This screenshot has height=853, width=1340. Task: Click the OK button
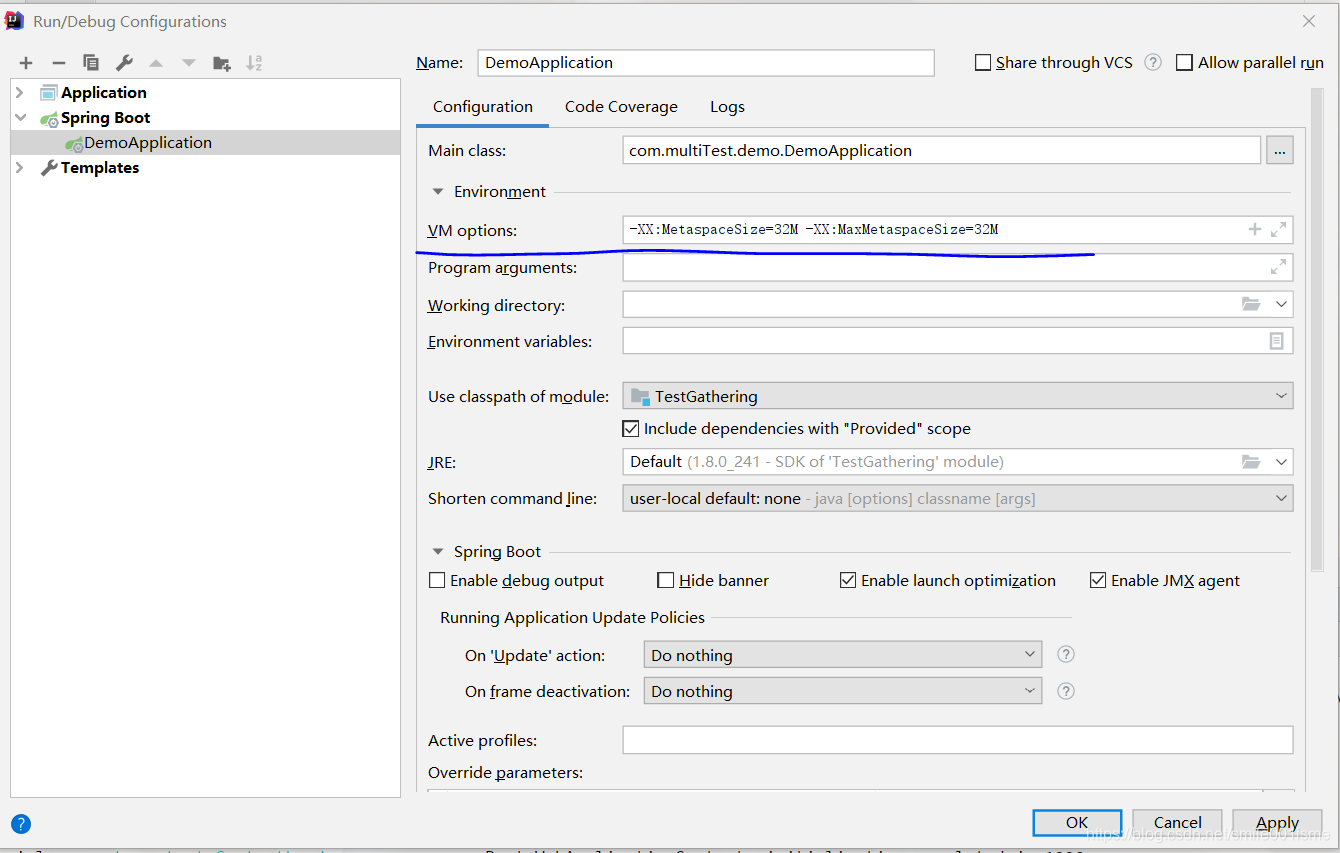(x=1077, y=822)
